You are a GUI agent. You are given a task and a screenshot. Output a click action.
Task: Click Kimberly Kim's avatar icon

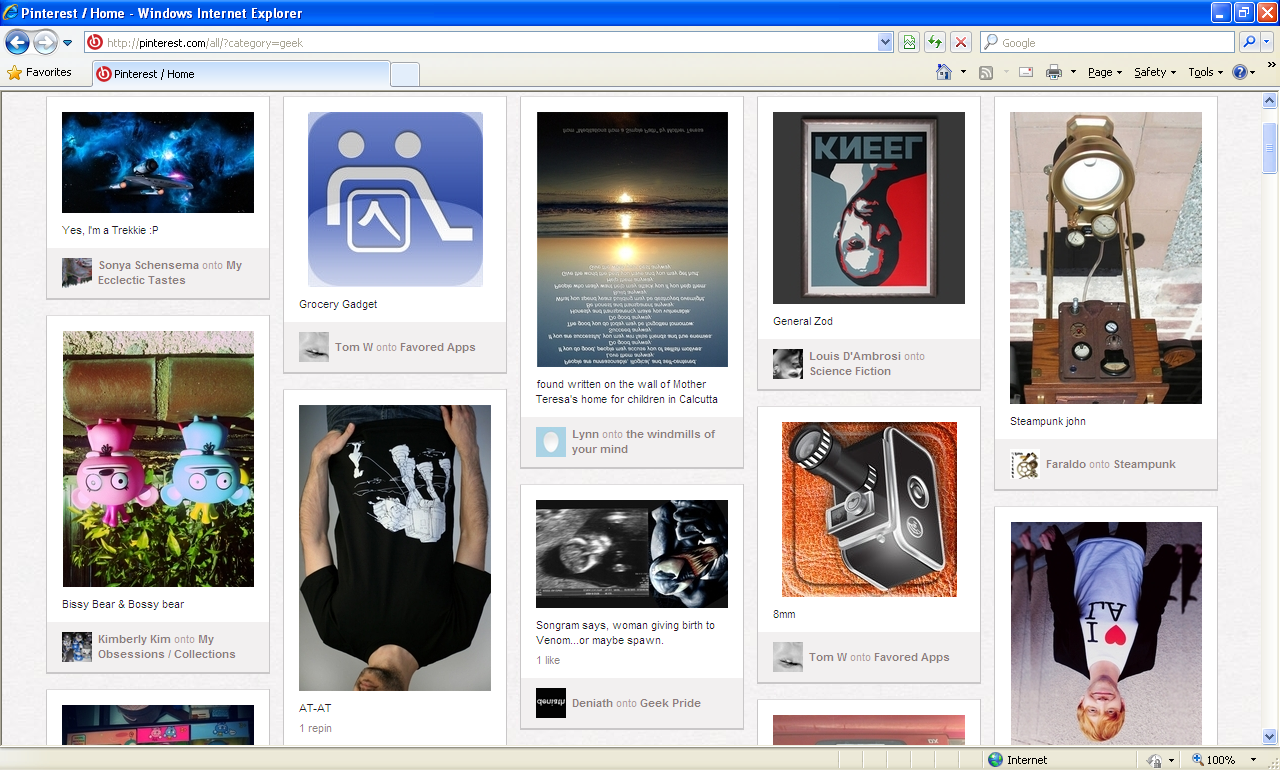click(x=77, y=647)
